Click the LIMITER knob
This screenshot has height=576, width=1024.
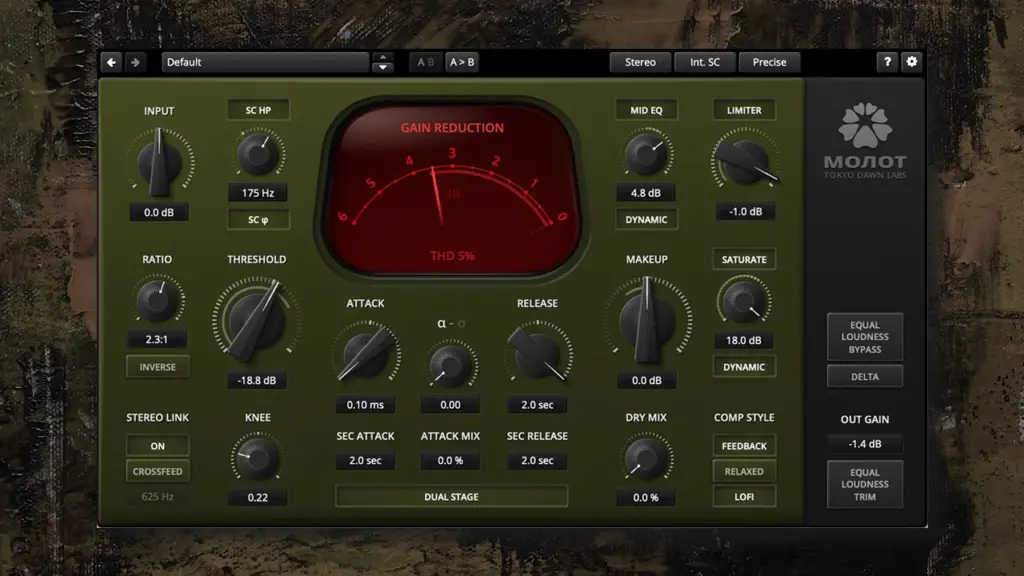point(744,161)
